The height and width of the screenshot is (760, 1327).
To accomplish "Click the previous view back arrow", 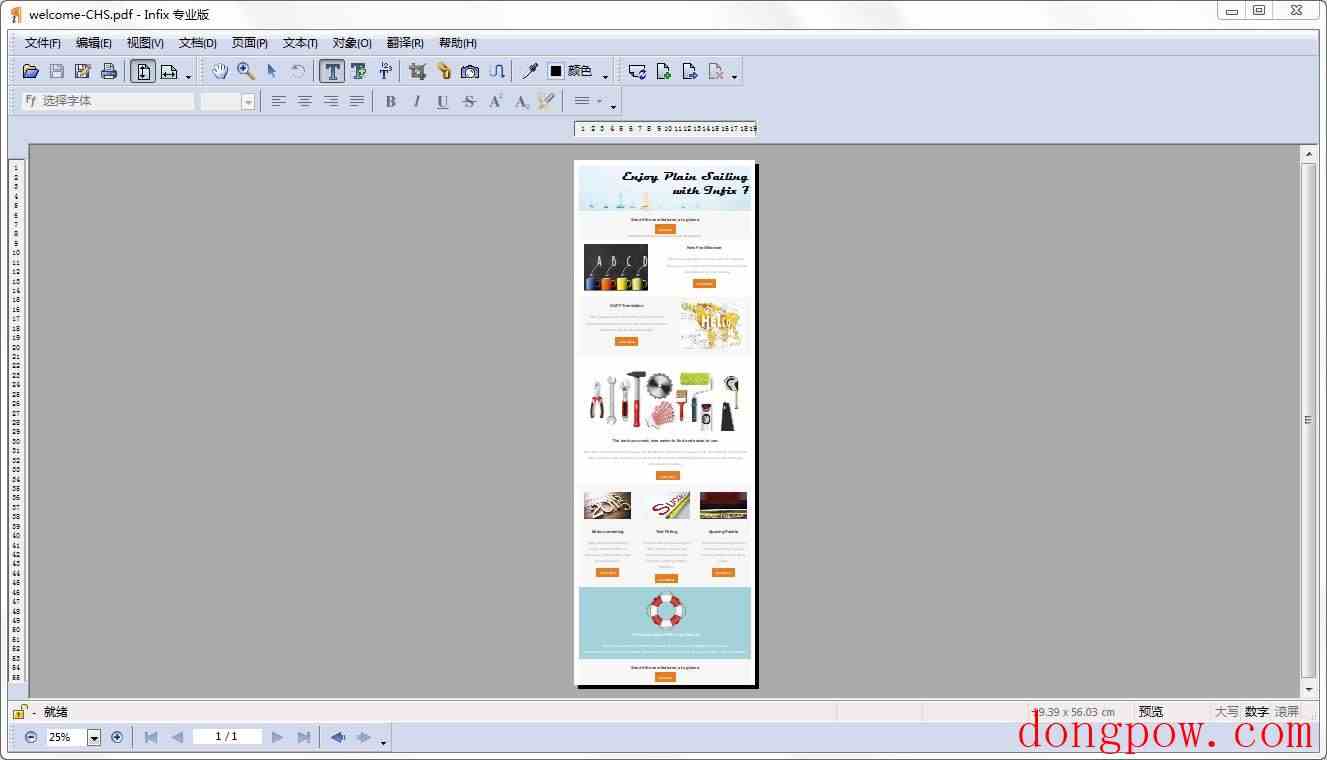I will (x=338, y=737).
